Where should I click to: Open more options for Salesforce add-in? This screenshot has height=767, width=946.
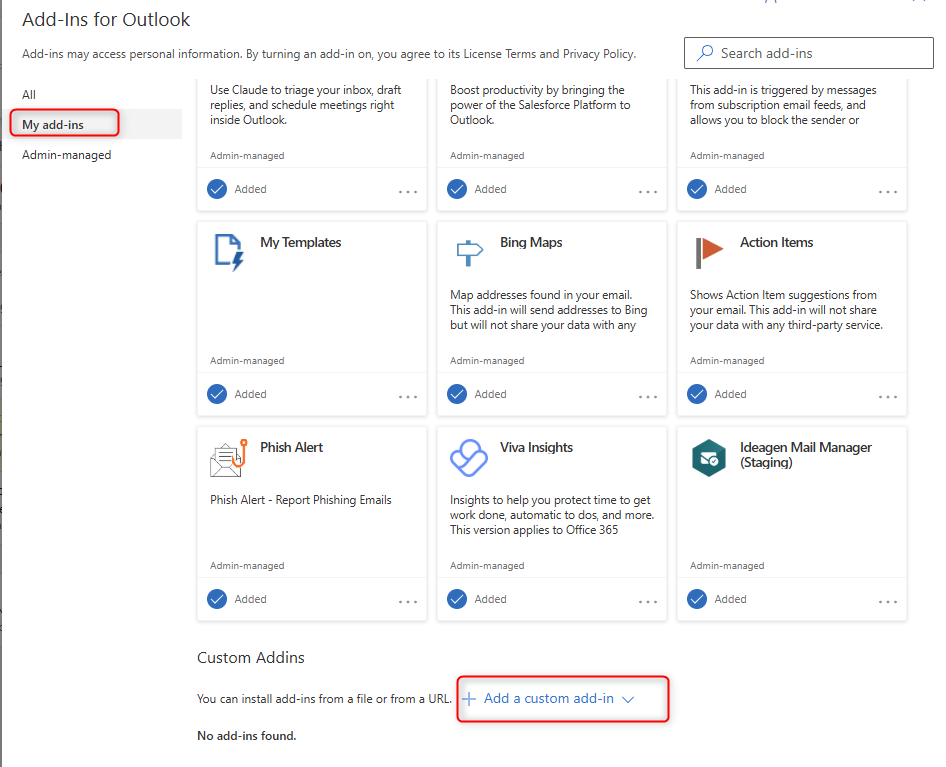[648, 191]
